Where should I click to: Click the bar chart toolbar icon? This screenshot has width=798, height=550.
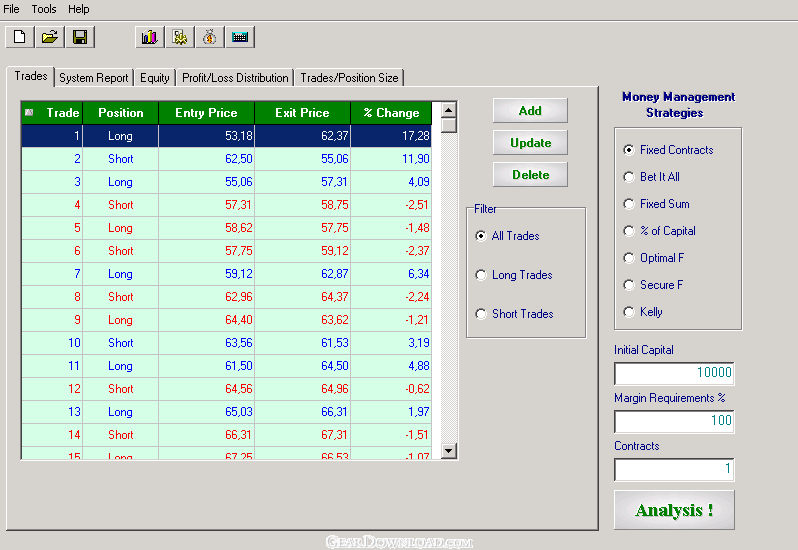tap(150, 37)
